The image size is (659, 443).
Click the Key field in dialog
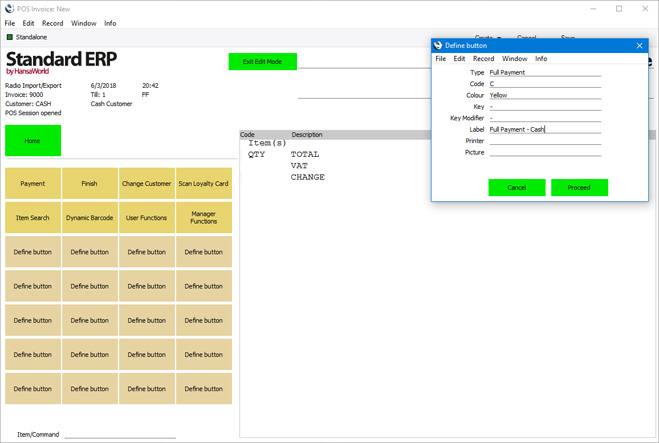click(x=545, y=106)
